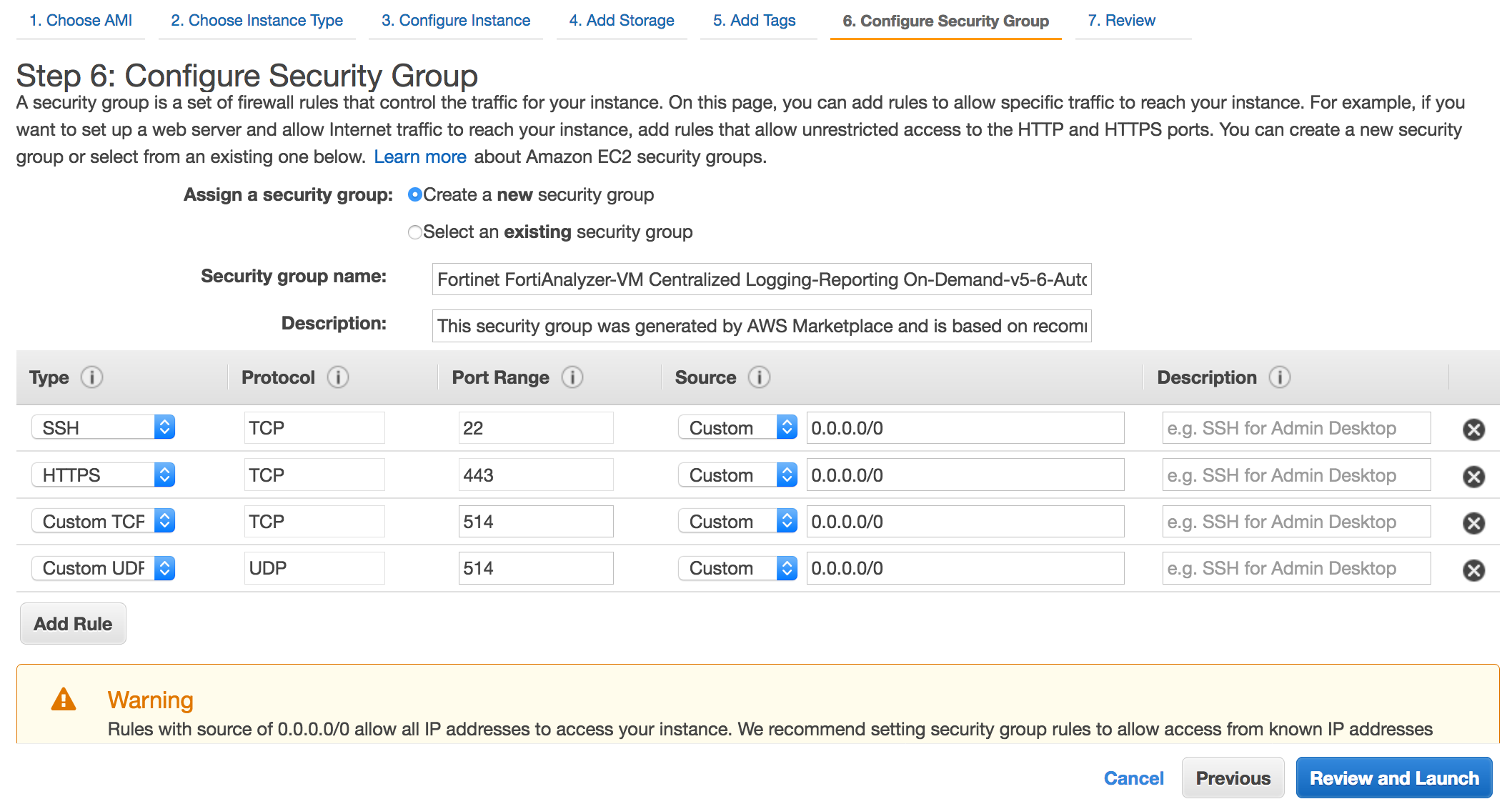Click the Add Rule button
The height and width of the screenshot is (809, 1512).
pos(73,624)
